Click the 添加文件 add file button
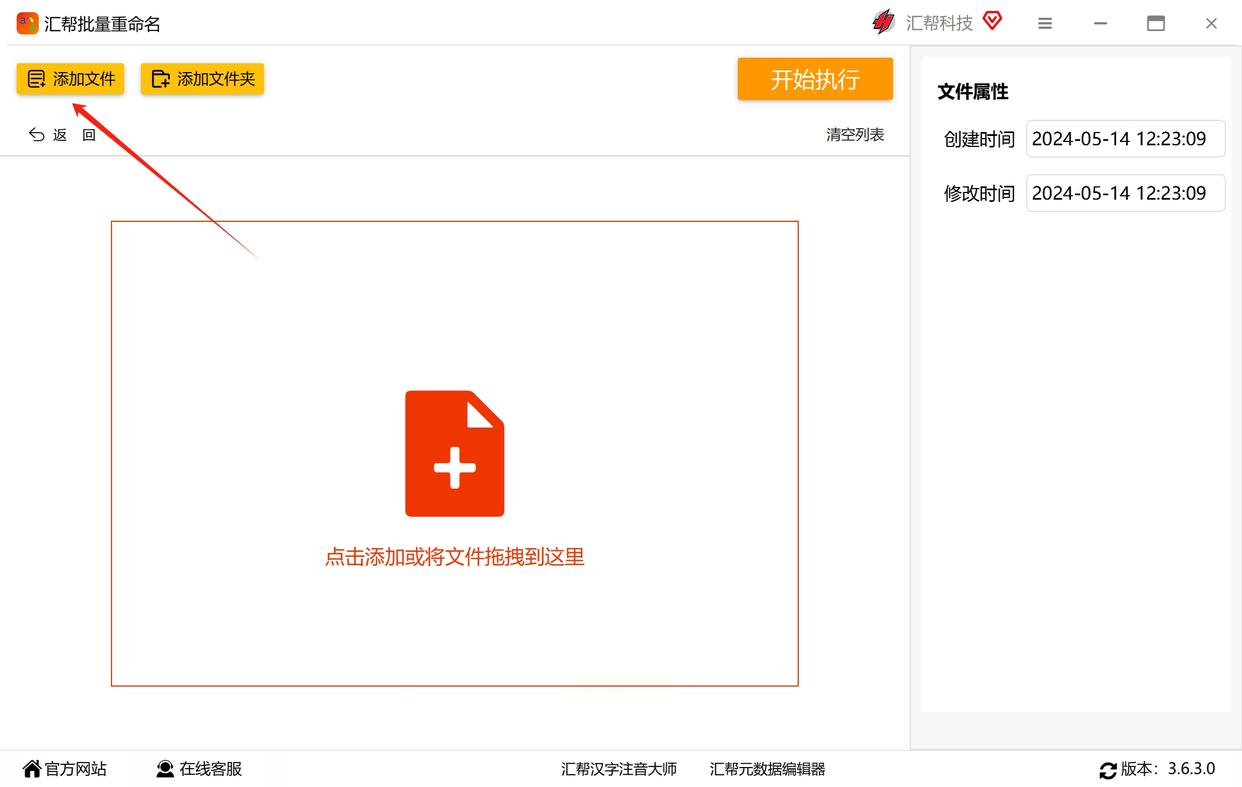Image resolution: width=1242 pixels, height=787 pixels. [x=70, y=79]
